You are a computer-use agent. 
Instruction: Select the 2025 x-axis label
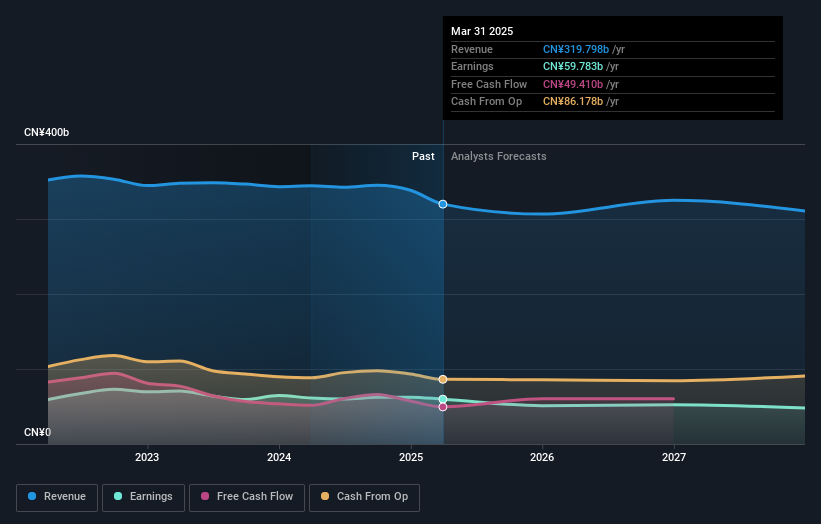coord(411,457)
